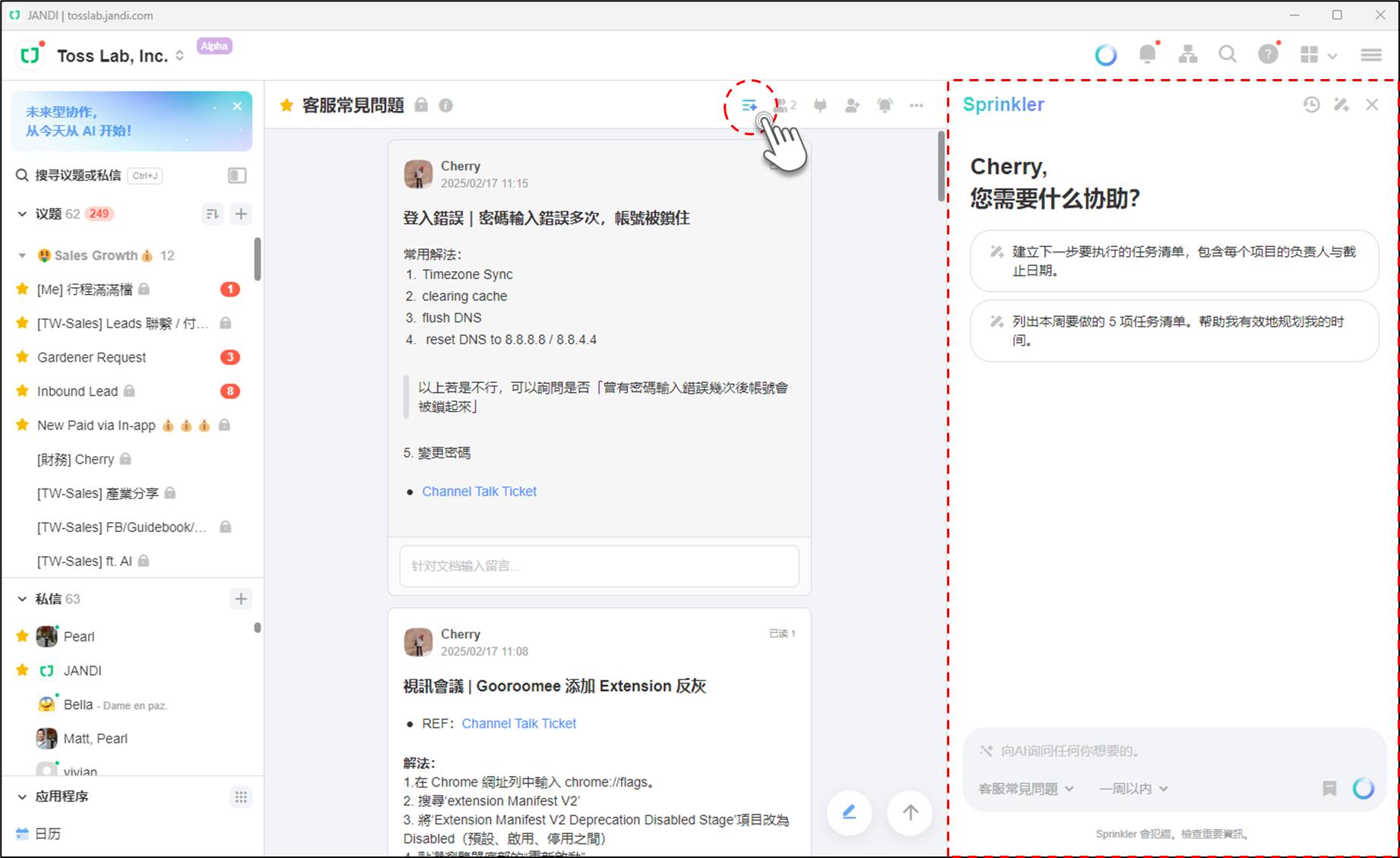Image resolution: width=1400 pixels, height=858 pixels.
Task: Click the bookmark icon in Sprinkler input area
Action: (1329, 789)
